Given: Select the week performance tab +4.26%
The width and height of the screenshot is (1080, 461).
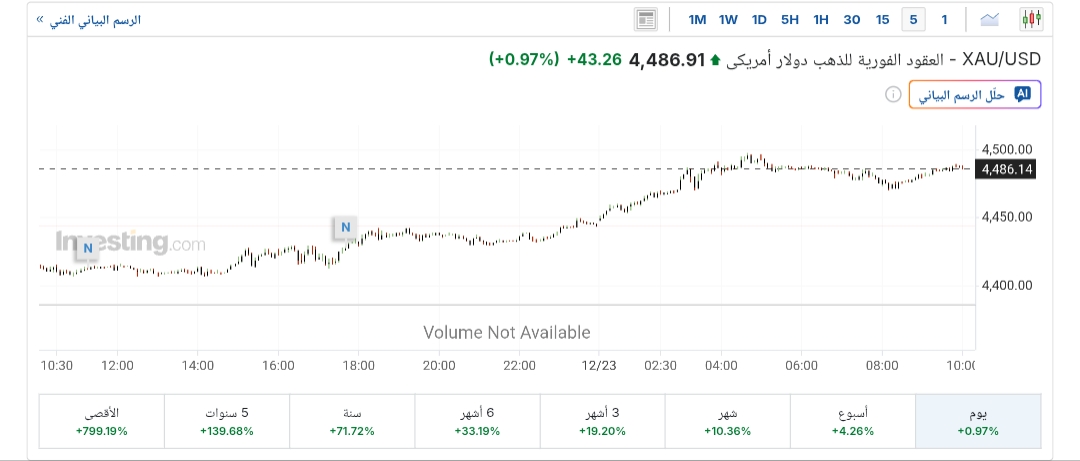Looking at the screenshot, I should (x=853, y=421).
